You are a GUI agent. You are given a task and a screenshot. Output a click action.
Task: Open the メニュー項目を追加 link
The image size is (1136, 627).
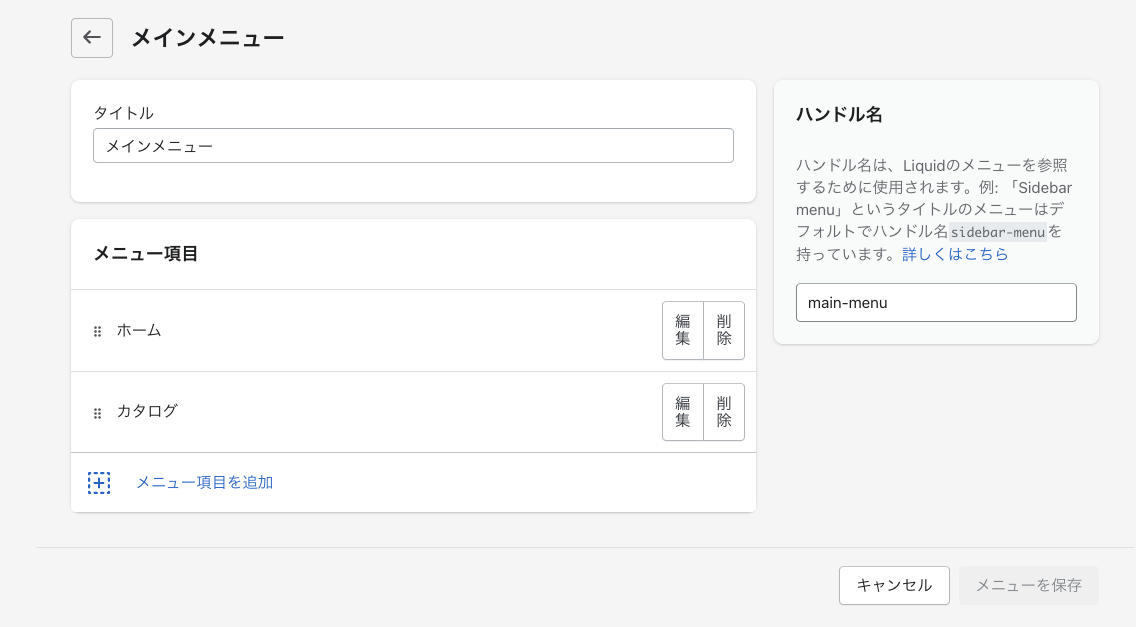[204, 482]
